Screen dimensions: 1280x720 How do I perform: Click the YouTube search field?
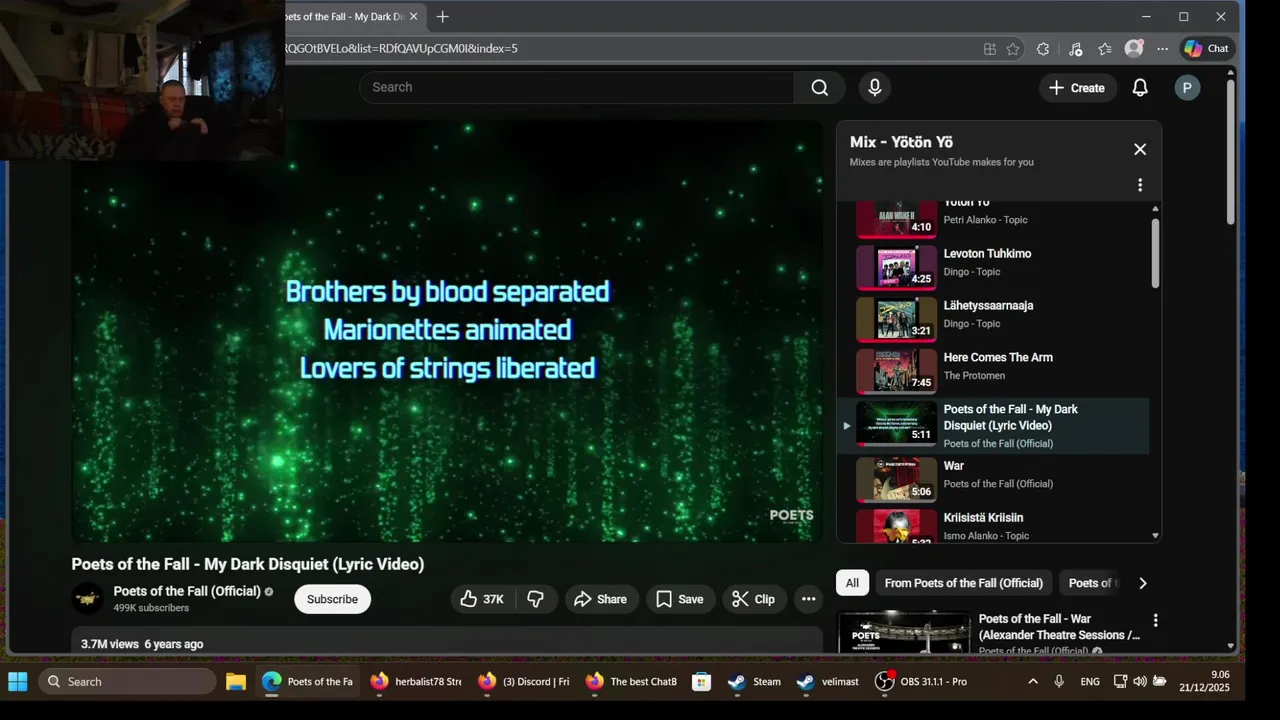[578, 87]
